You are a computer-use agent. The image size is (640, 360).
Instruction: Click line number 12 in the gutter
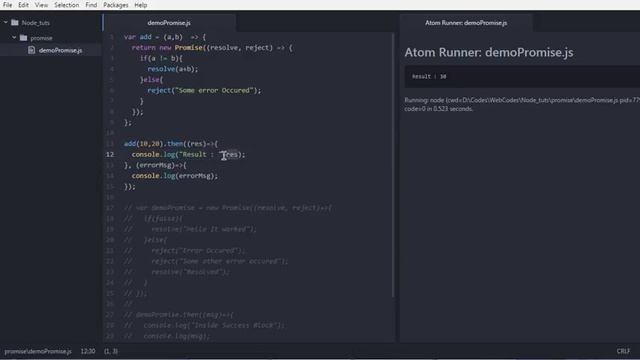point(110,154)
